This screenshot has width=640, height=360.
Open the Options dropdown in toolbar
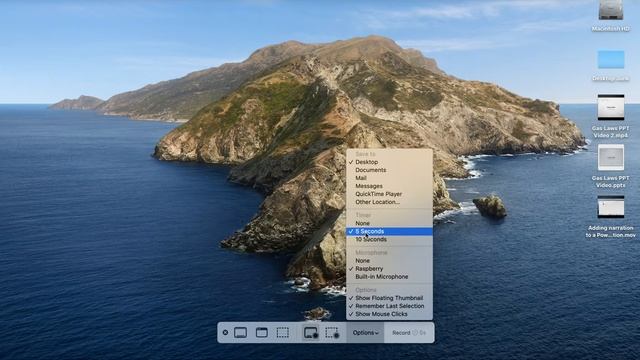click(365, 333)
